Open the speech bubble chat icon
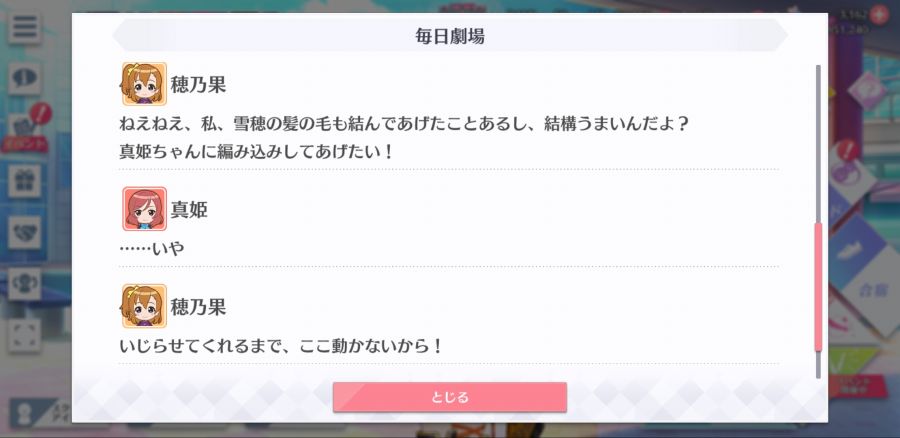Screen dimensions: 900x438 (24, 78)
